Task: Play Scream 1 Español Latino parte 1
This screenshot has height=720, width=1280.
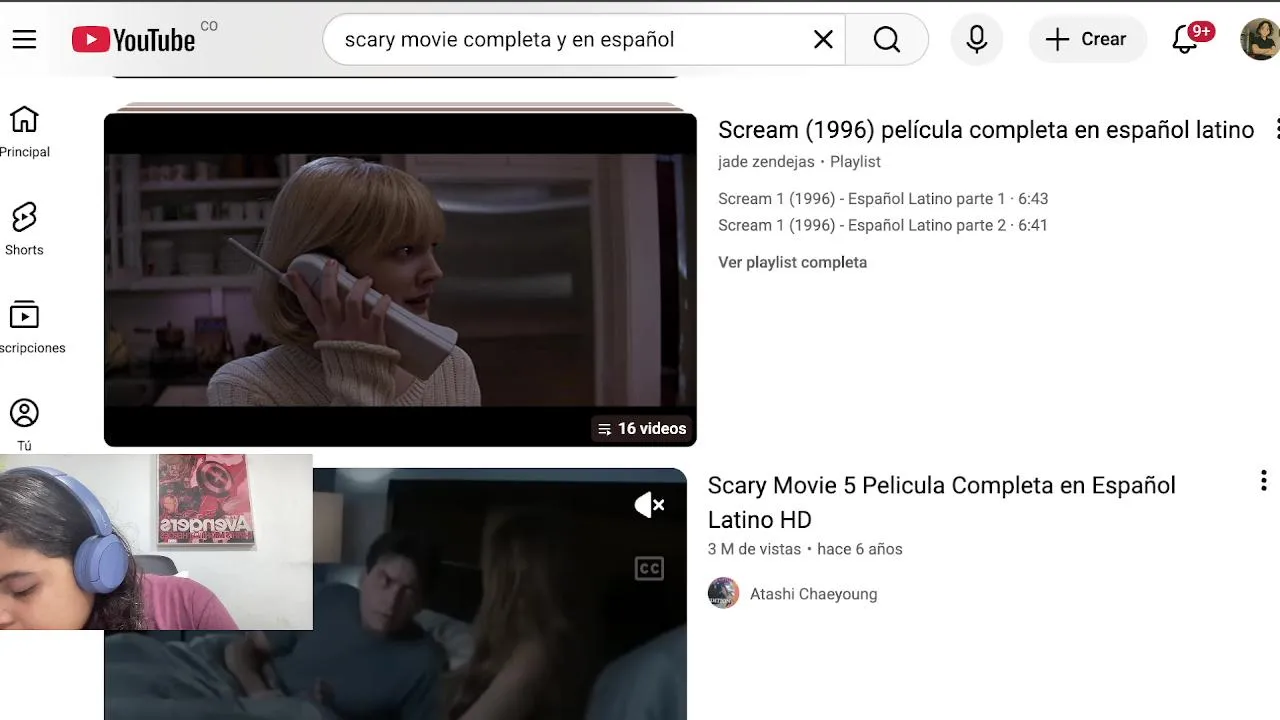Action: pos(883,199)
